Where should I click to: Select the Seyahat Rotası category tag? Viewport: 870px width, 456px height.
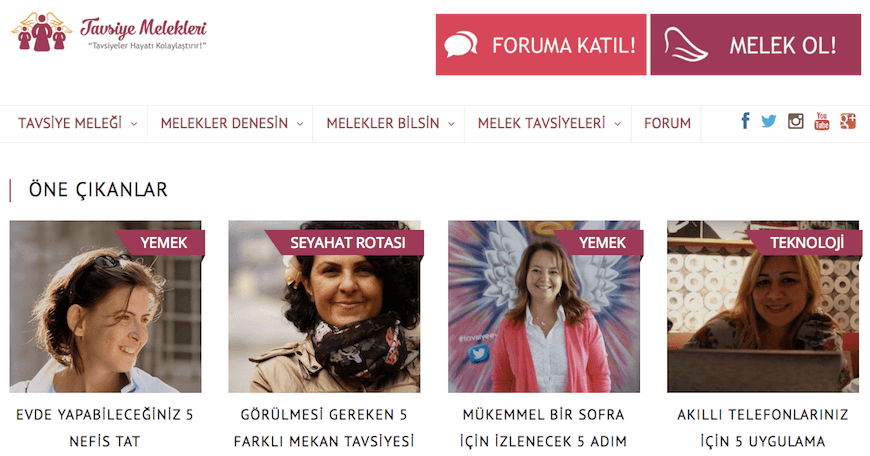point(347,242)
